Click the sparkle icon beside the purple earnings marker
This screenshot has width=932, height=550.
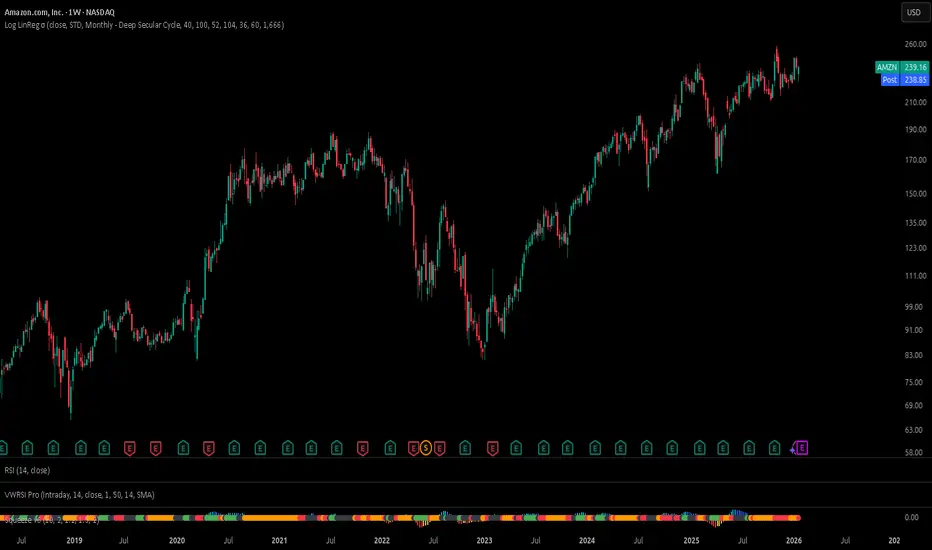[x=792, y=450]
